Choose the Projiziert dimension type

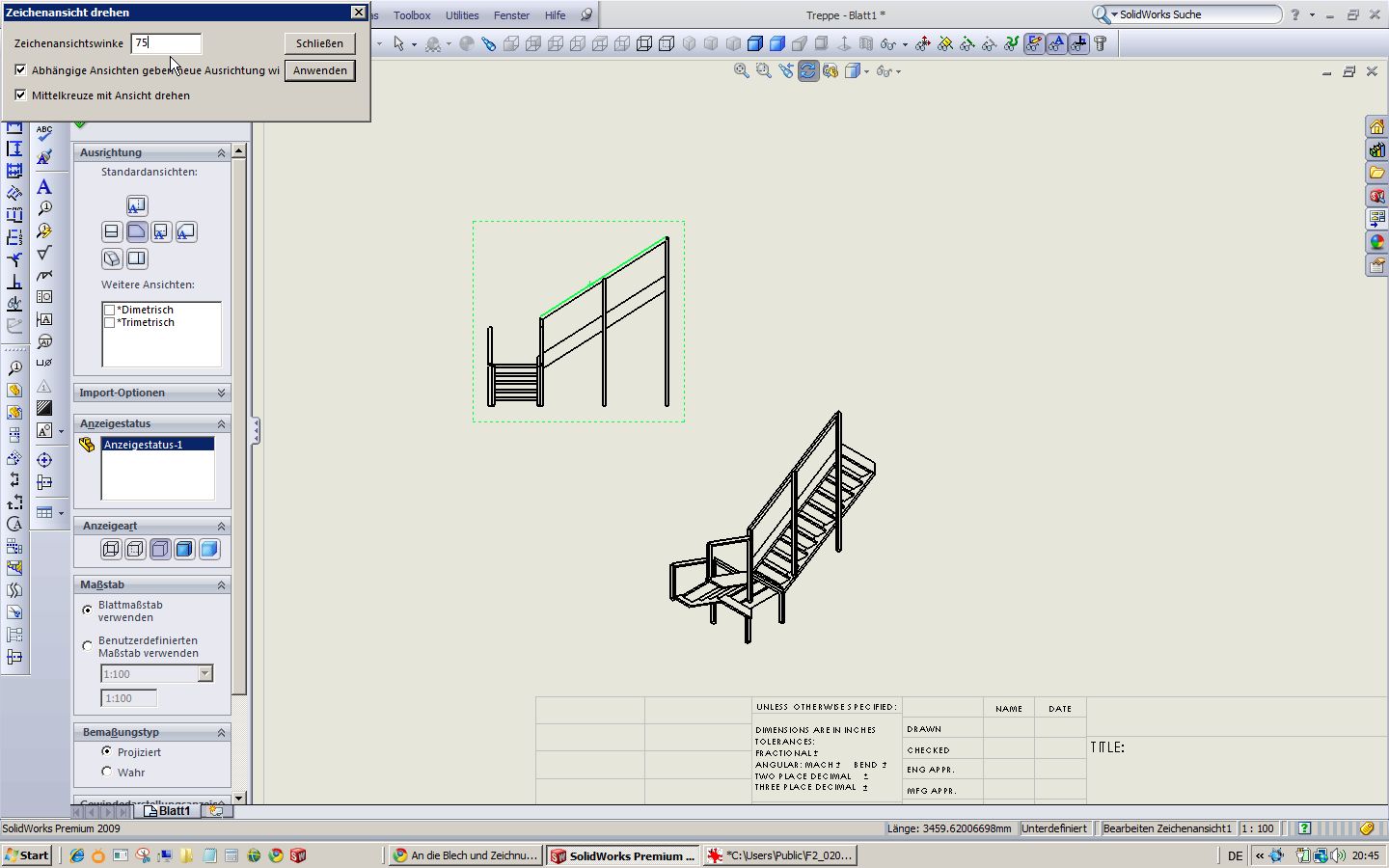106,751
